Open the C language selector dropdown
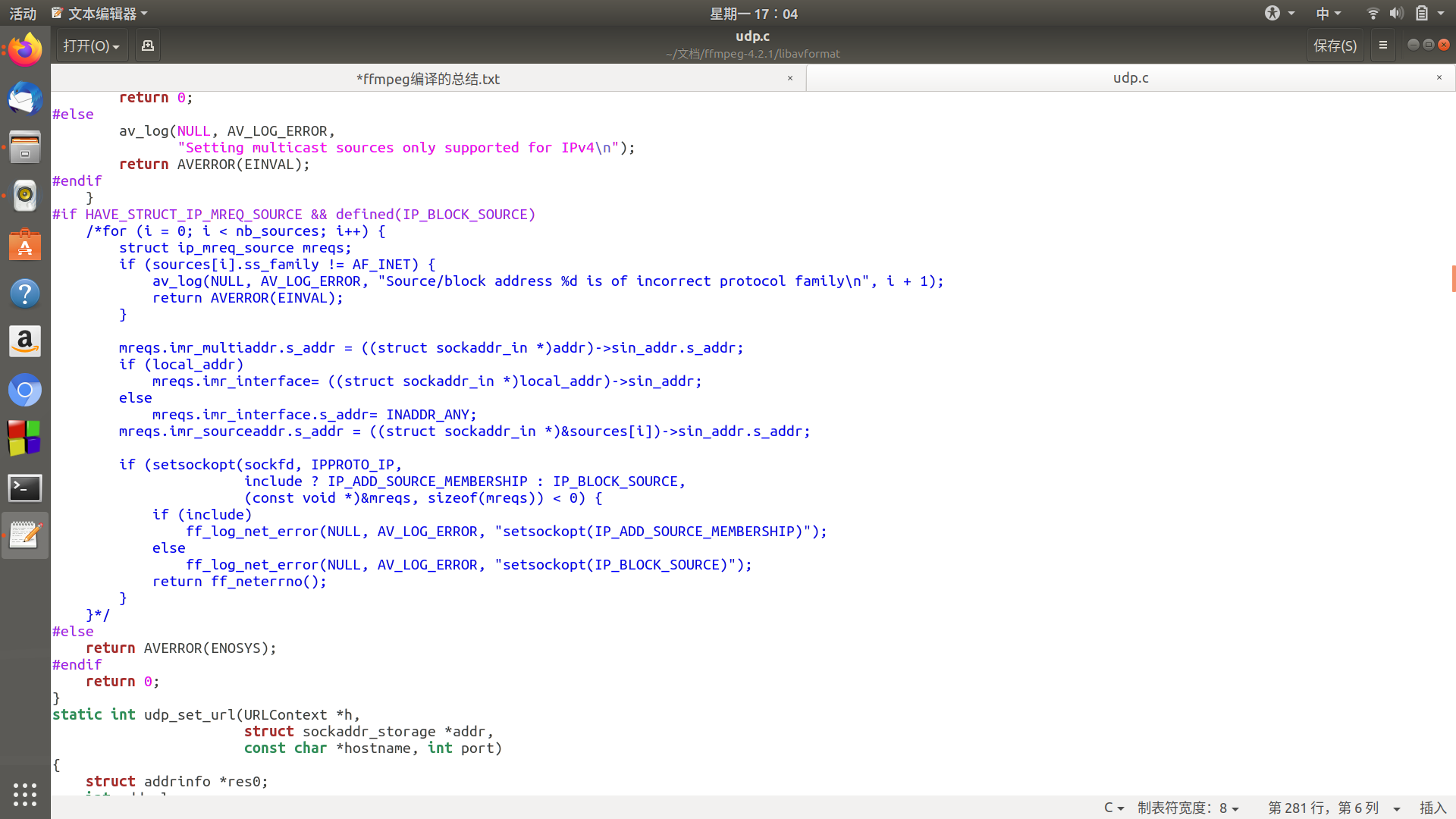1456x819 pixels. 1113,808
